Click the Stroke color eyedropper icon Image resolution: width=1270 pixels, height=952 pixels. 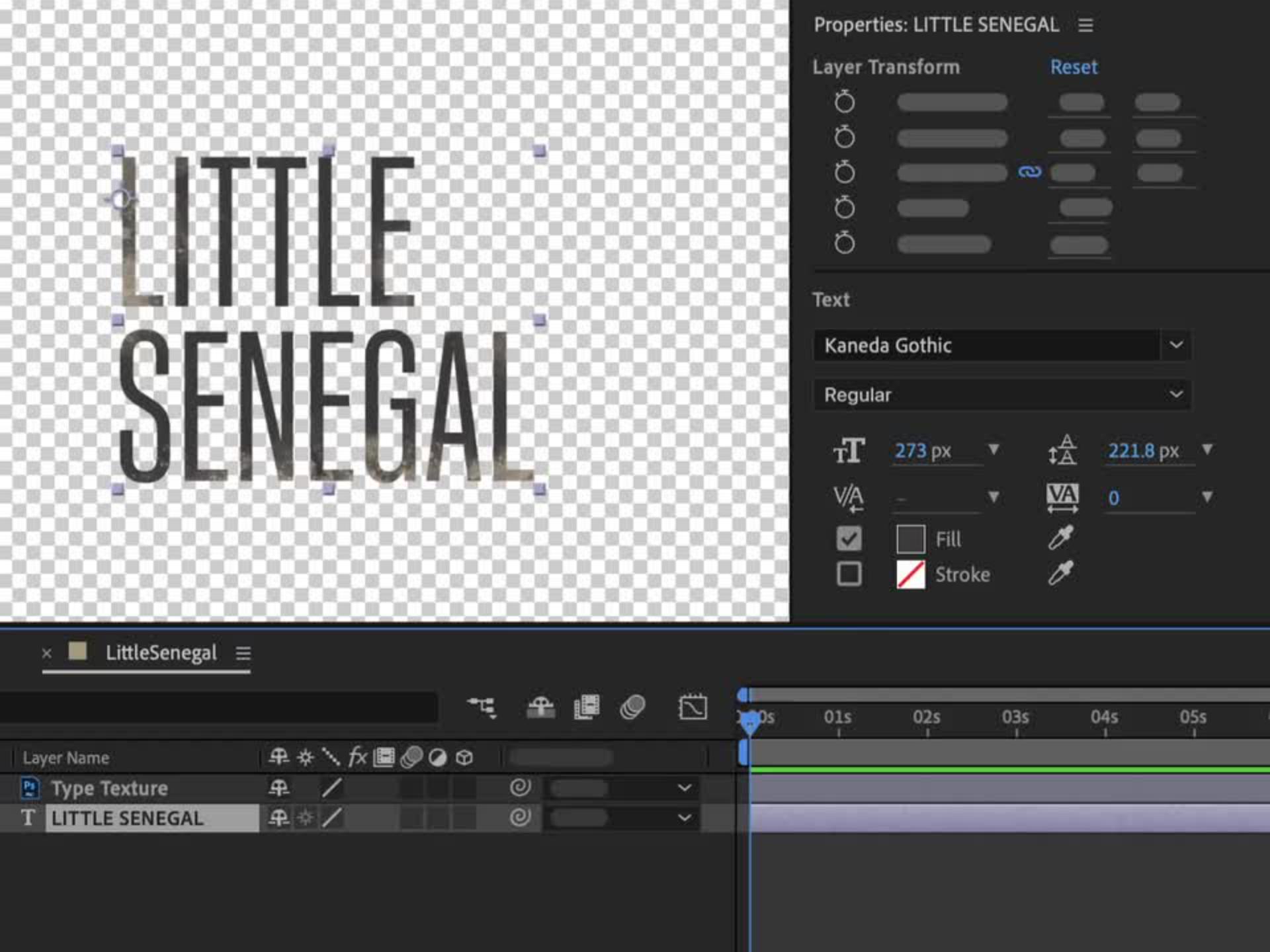[x=1060, y=573]
